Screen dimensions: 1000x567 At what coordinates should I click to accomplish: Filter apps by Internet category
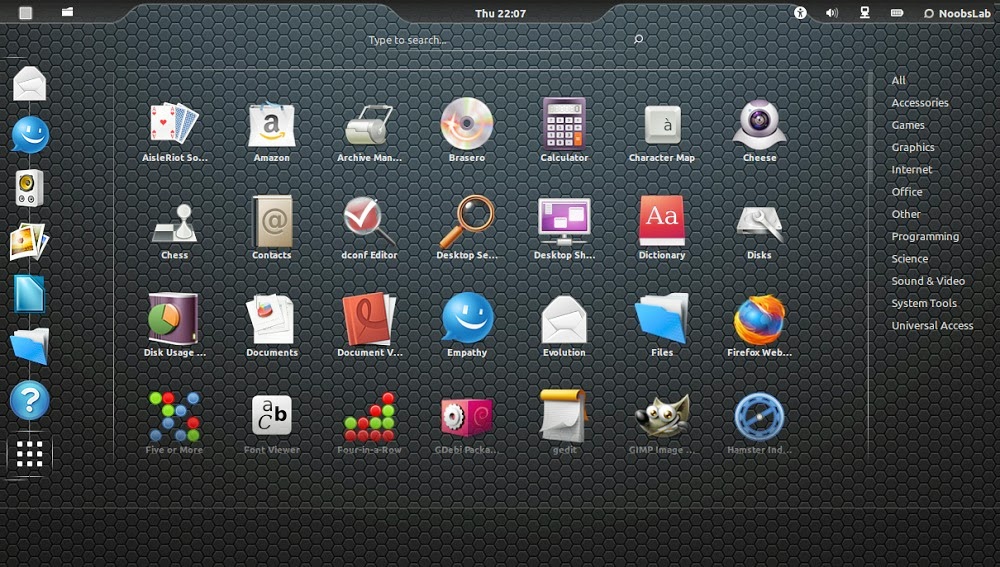point(911,170)
